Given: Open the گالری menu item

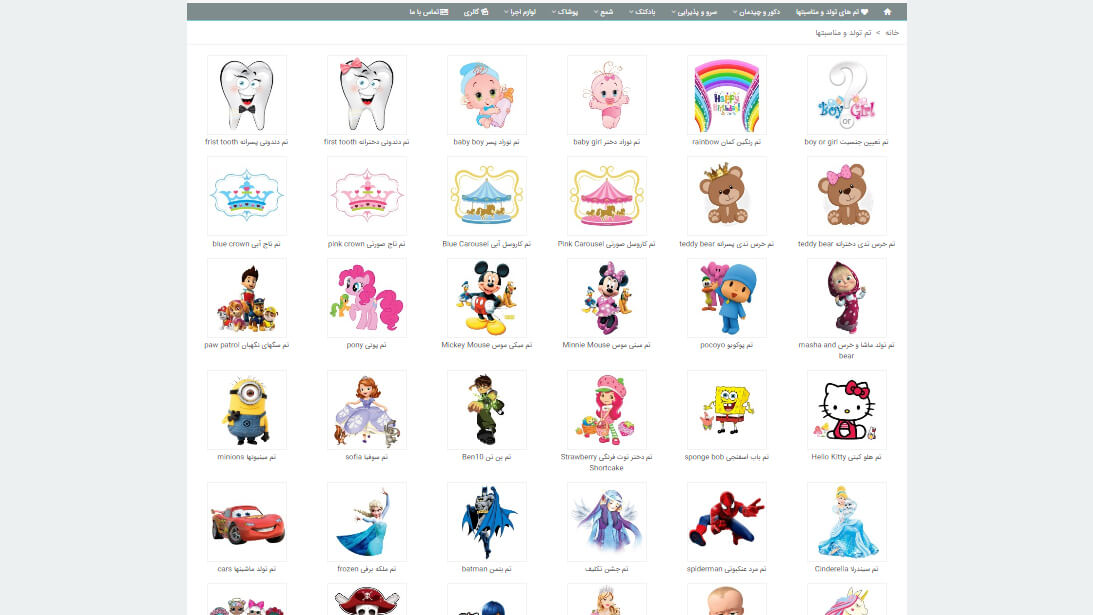Looking at the screenshot, I should click(476, 12).
